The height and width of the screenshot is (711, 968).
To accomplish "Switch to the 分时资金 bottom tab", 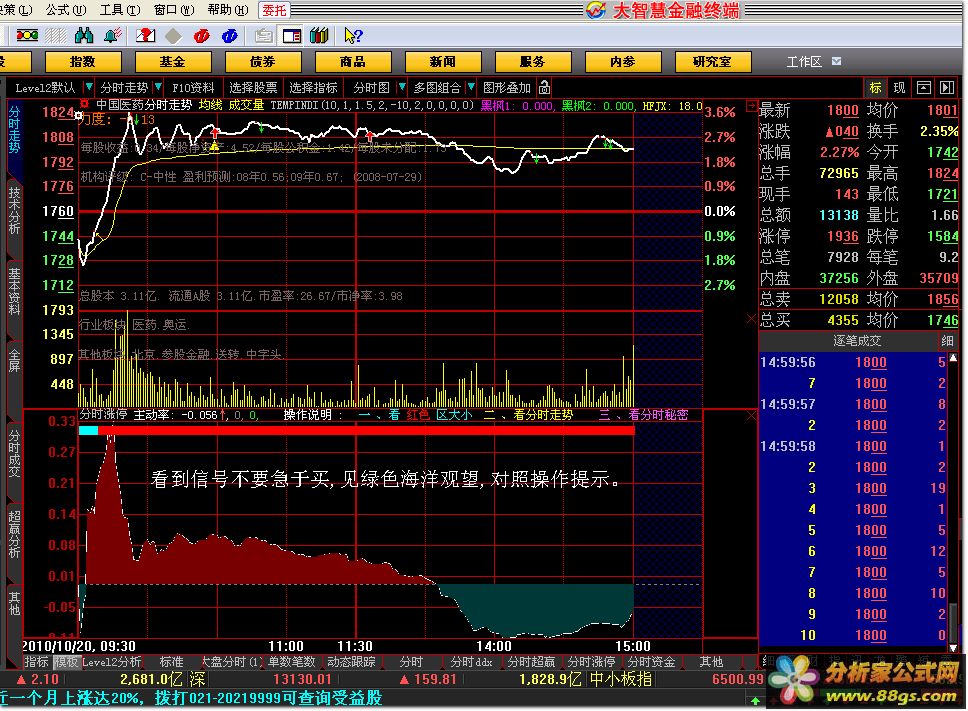I will coord(651,662).
